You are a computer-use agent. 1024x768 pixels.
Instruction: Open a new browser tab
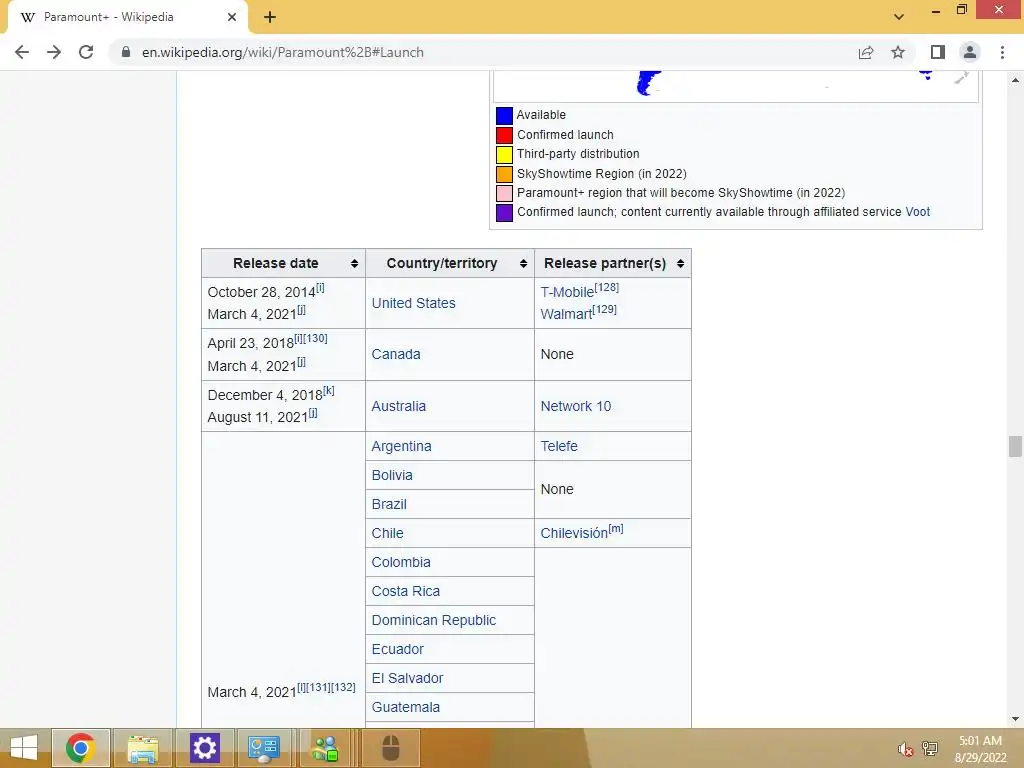[270, 17]
